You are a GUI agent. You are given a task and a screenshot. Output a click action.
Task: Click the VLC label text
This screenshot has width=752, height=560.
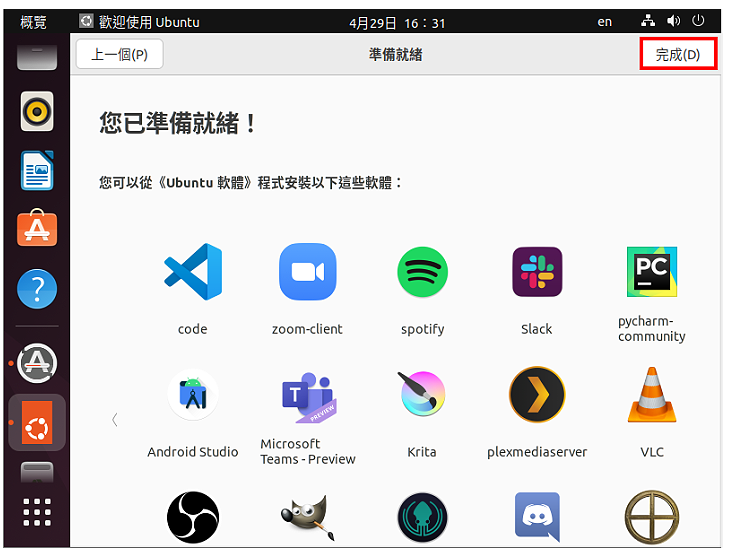tap(652, 452)
